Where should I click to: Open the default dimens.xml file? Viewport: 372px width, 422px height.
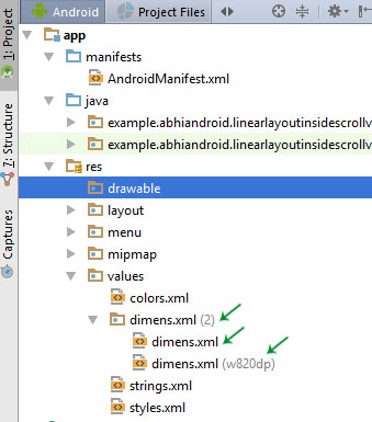pyautogui.click(x=185, y=342)
